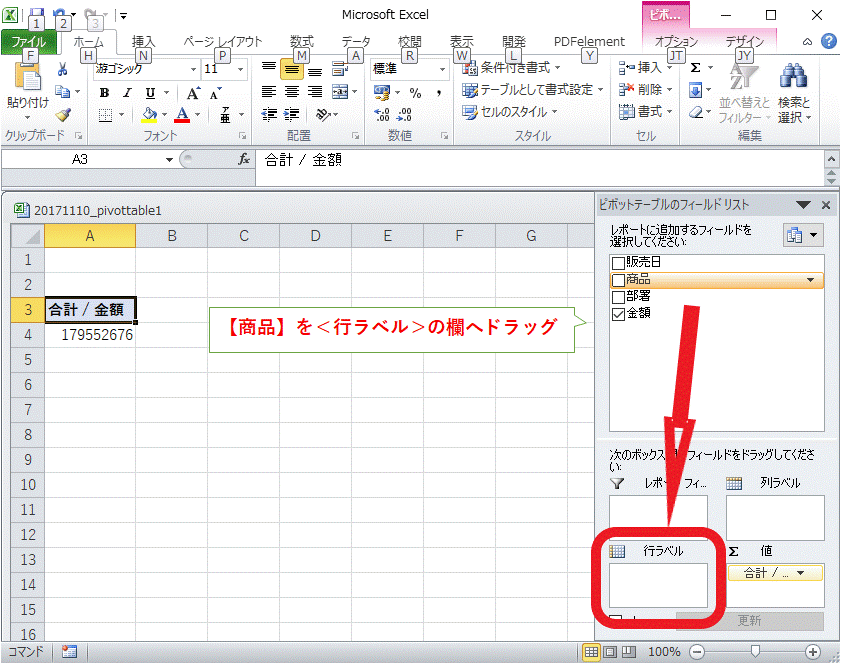Switch to the 挿入 ribbon tab
Viewport: 841px width, 664px height.
point(144,42)
